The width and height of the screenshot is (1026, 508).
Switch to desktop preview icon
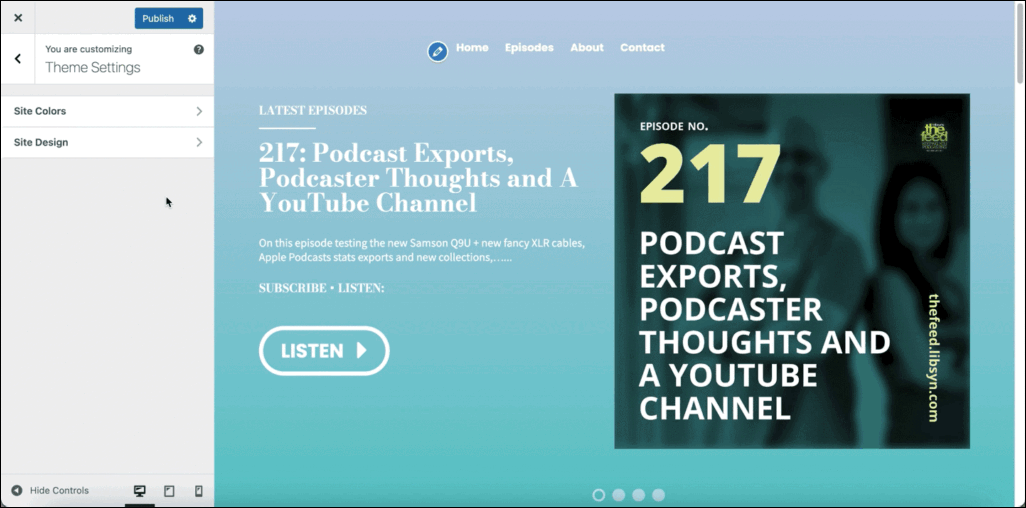pos(139,491)
